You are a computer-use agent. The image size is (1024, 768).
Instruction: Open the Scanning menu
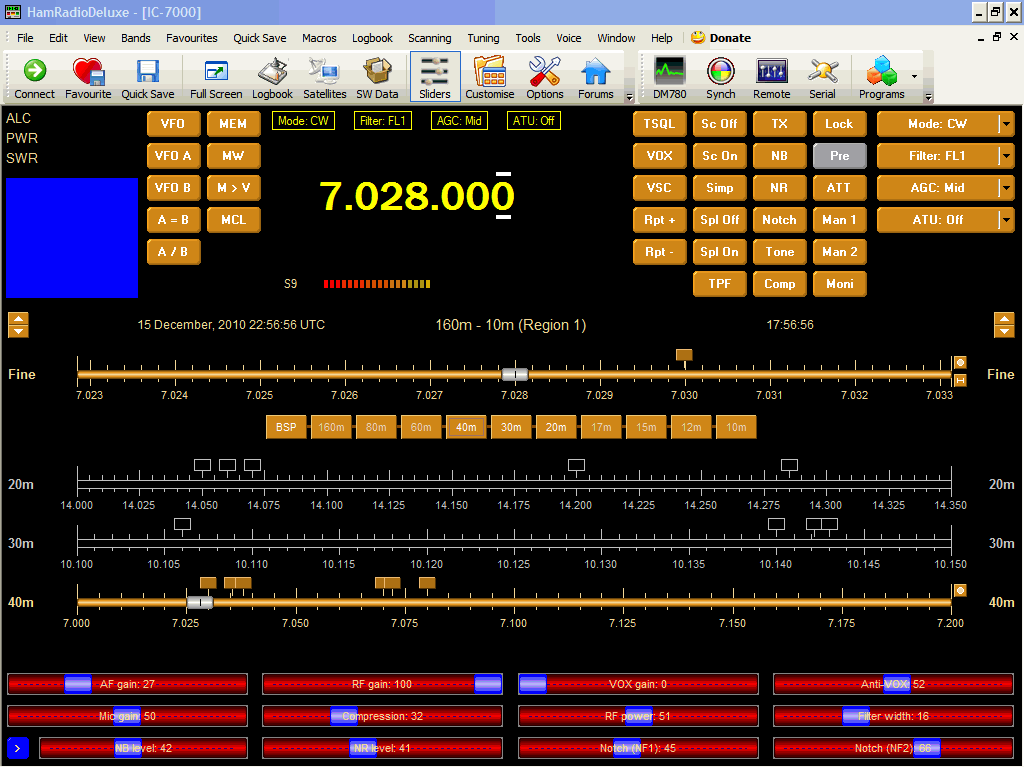(430, 38)
